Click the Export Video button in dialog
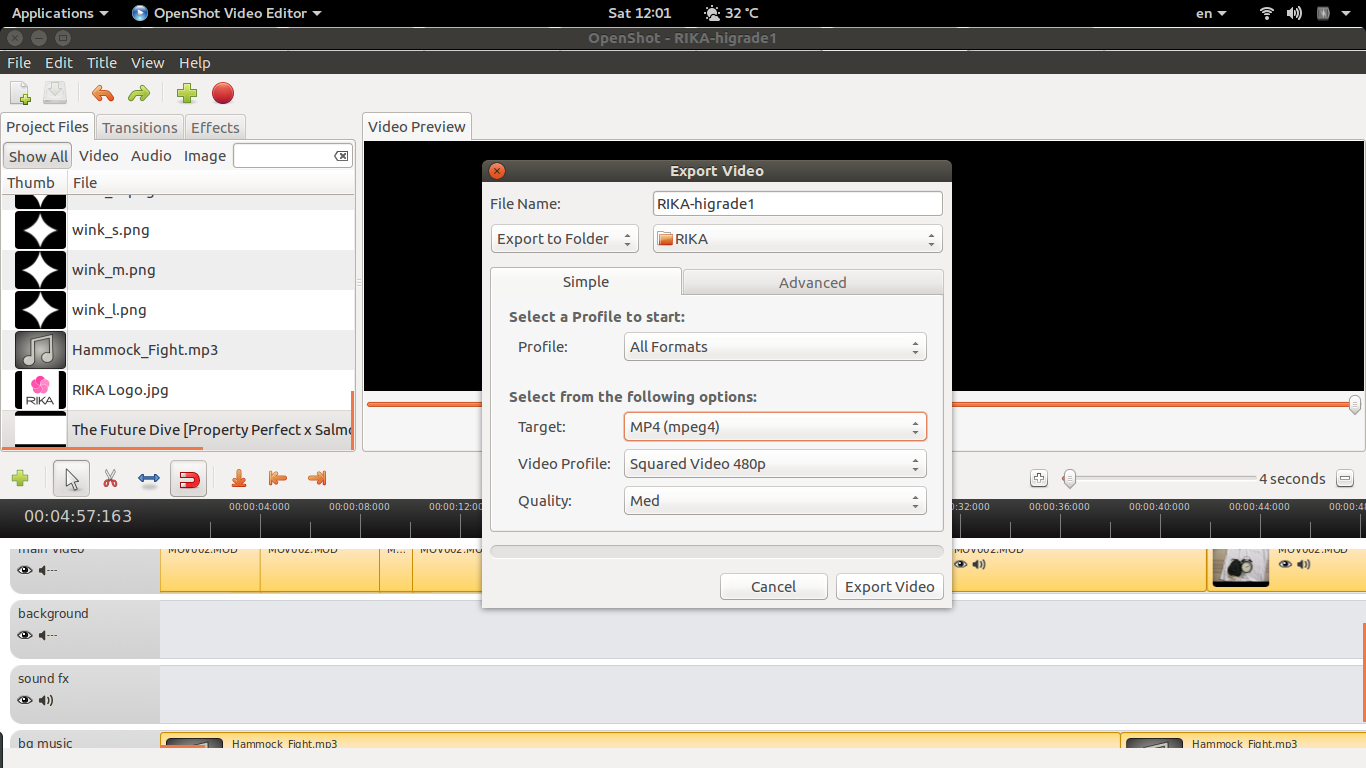 click(889, 587)
